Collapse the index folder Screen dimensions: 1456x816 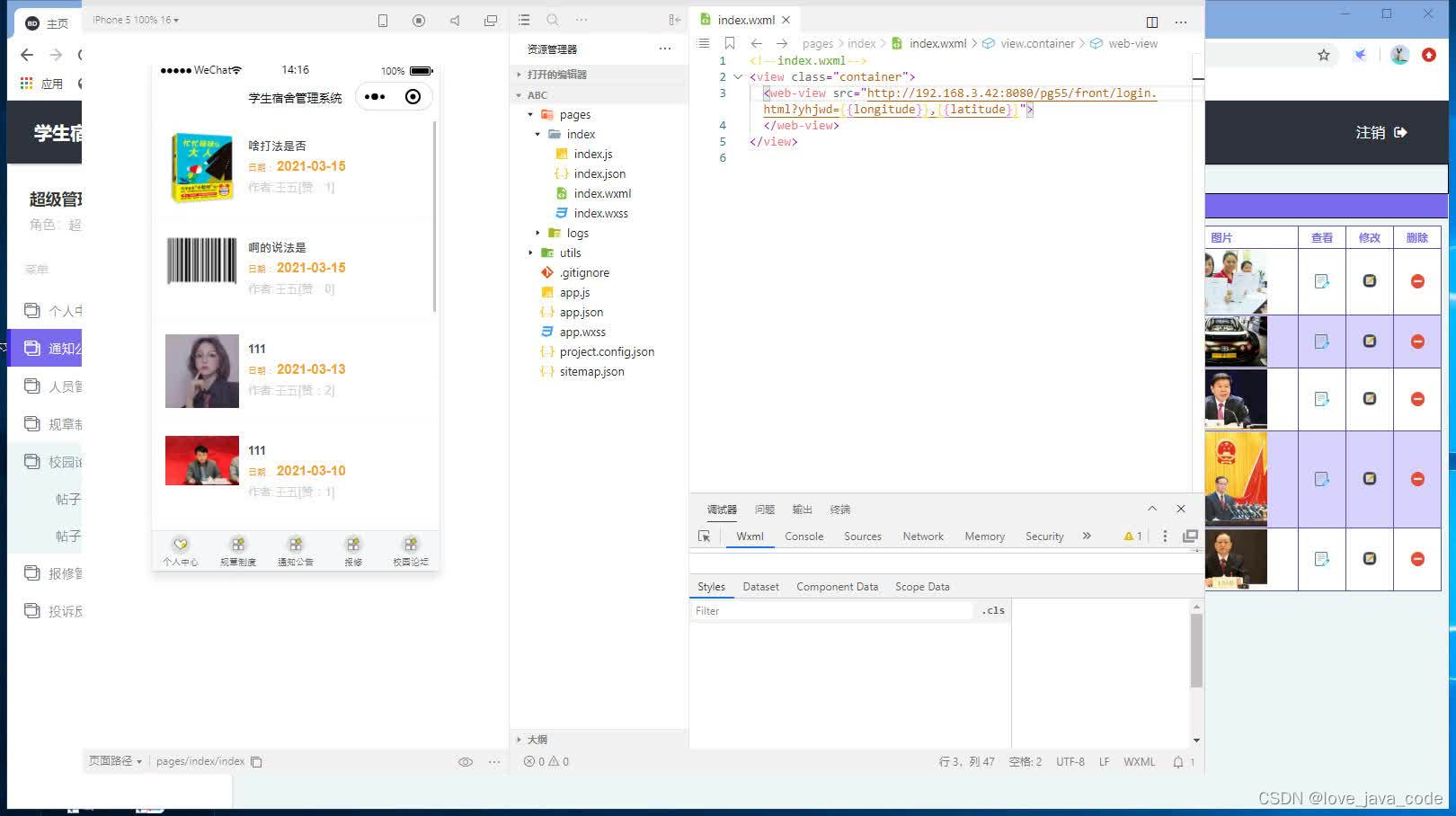[x=537, y=135]
